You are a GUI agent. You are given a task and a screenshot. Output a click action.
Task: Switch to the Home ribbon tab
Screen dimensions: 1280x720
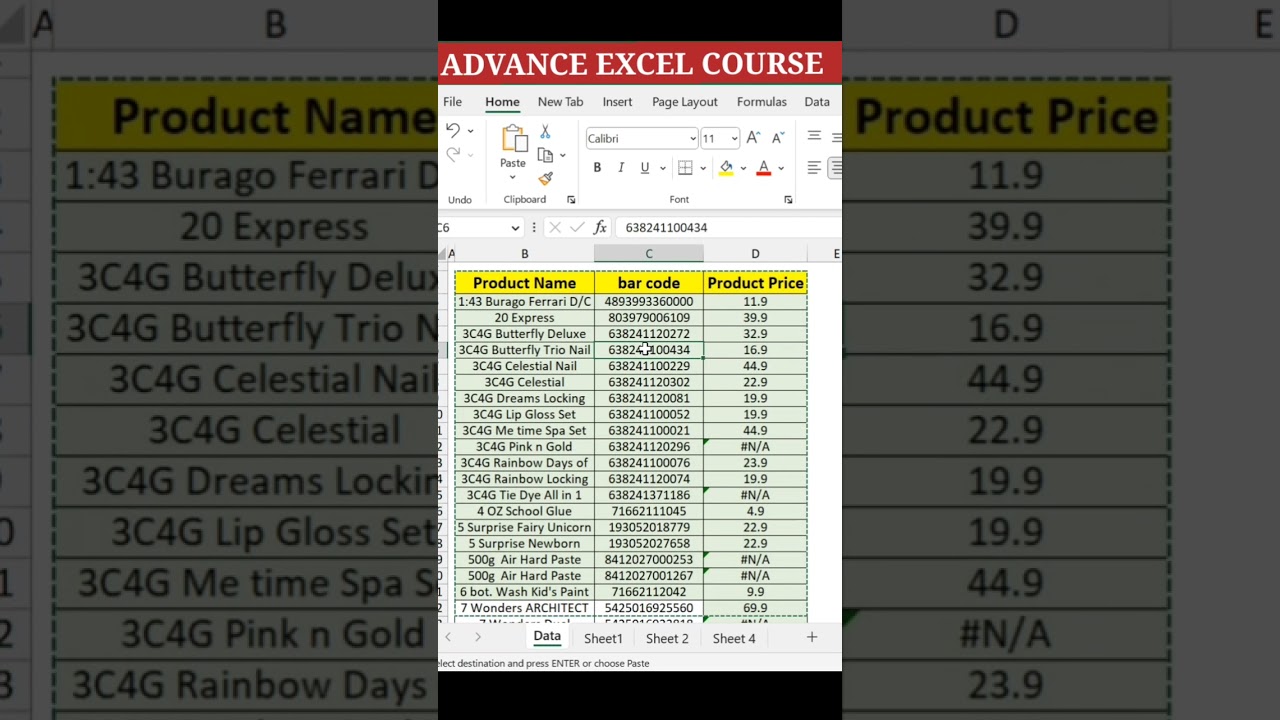(x=502, y=102)
